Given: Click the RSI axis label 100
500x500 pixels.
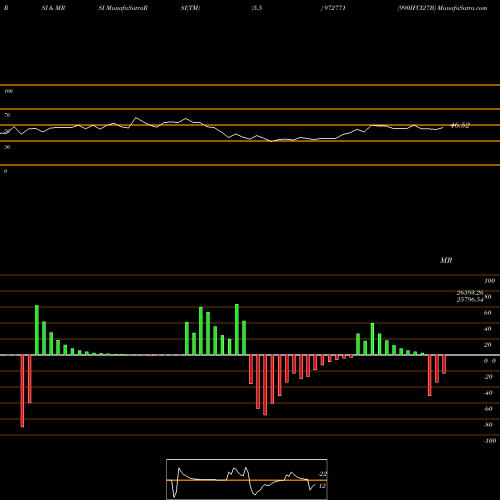Looking at the screenshot, I should (x=8, y=91).
